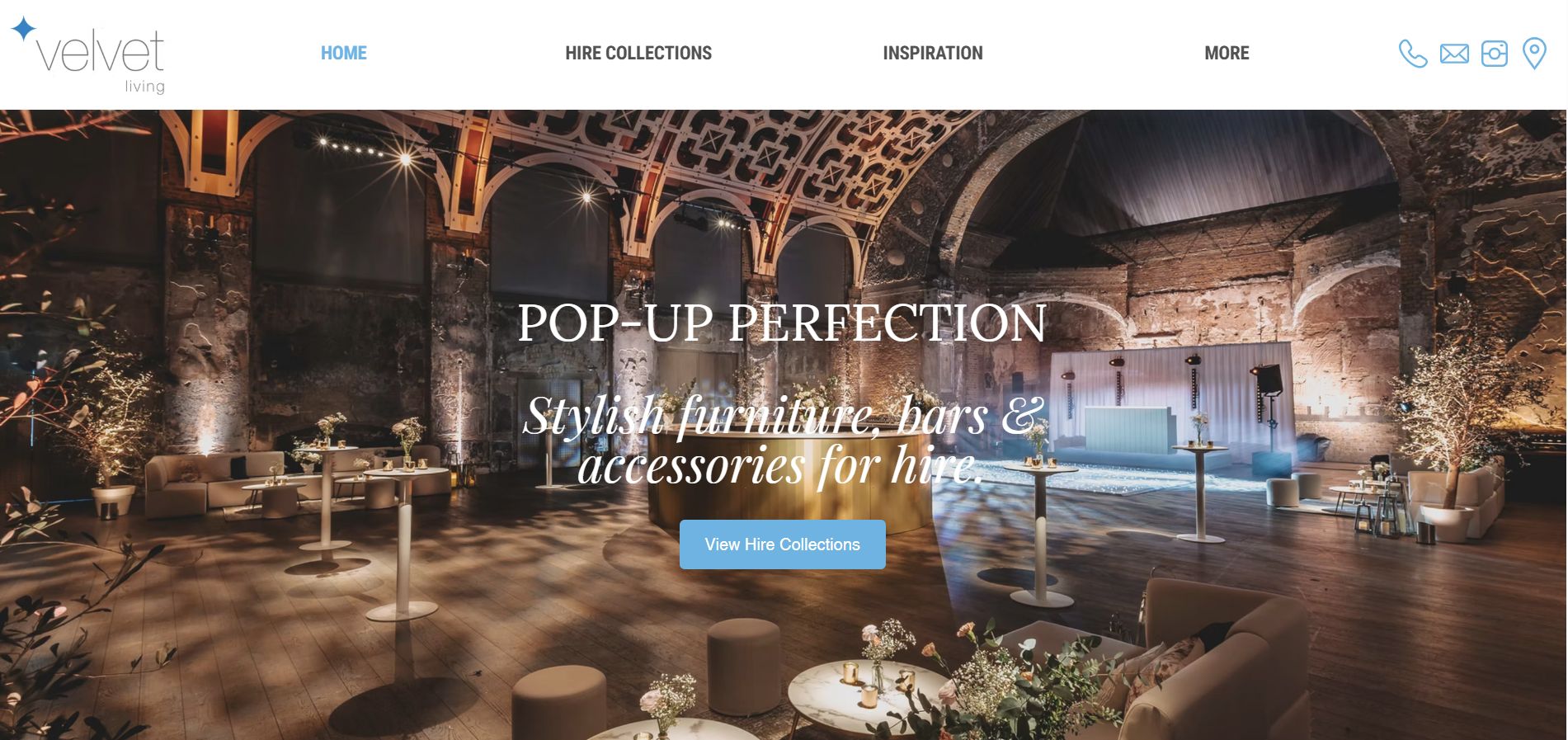Click the 'Stylish furniture, bars & accessories' tagline

tap(782, 440)
